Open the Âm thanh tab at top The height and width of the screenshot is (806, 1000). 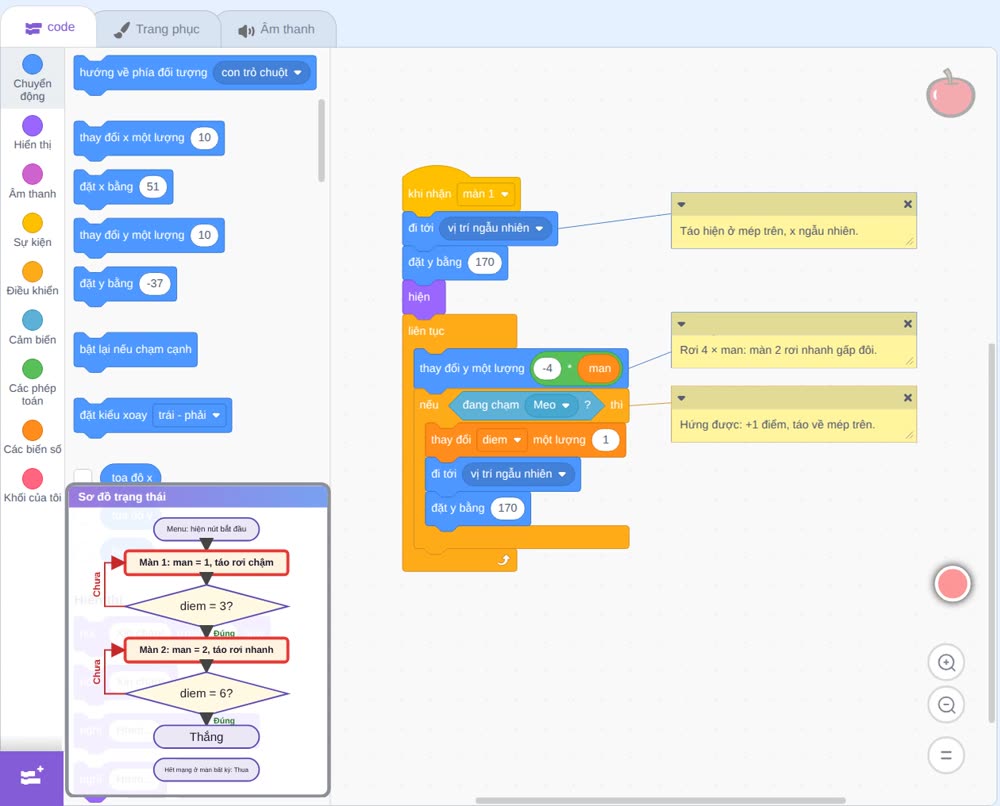(x=277, y=29)
